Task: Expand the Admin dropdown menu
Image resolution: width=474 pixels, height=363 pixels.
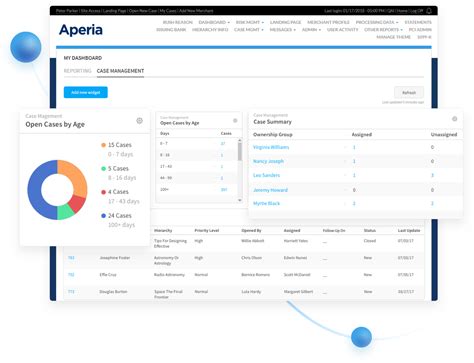Action: click(311, 30)
